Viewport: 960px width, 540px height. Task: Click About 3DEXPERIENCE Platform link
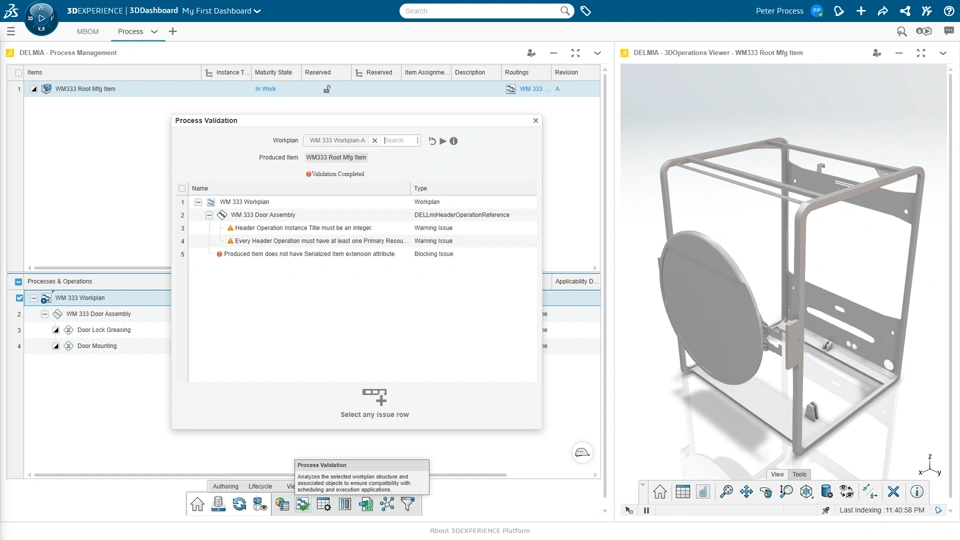point(480,531)
